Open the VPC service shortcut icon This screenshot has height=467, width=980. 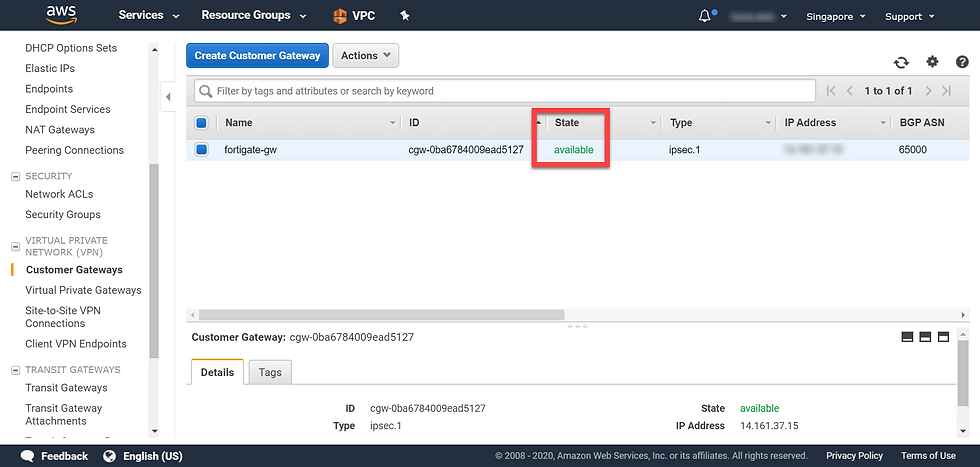(x=339, y=16)
